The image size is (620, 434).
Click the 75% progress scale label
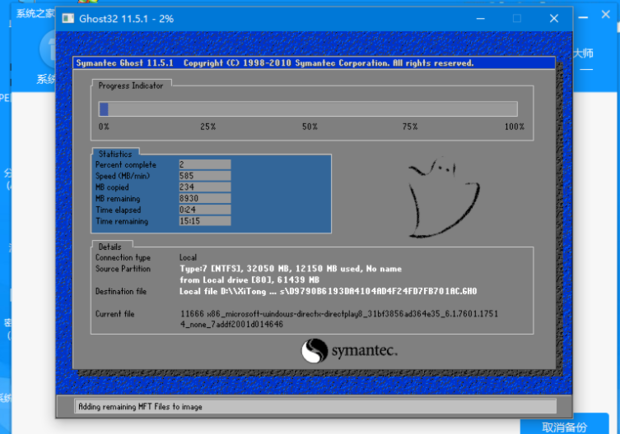(410, 127)
